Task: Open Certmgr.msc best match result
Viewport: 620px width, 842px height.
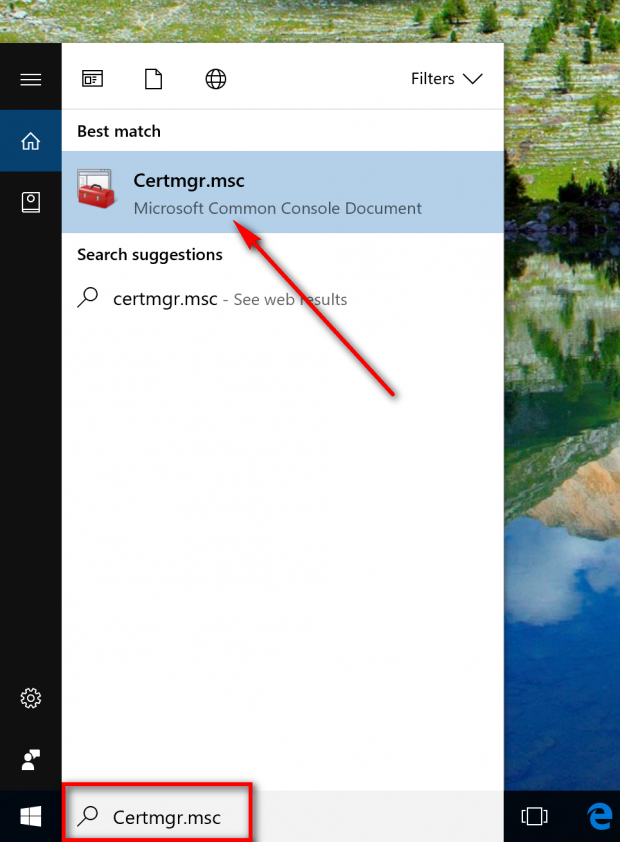Action: point(283,192)
